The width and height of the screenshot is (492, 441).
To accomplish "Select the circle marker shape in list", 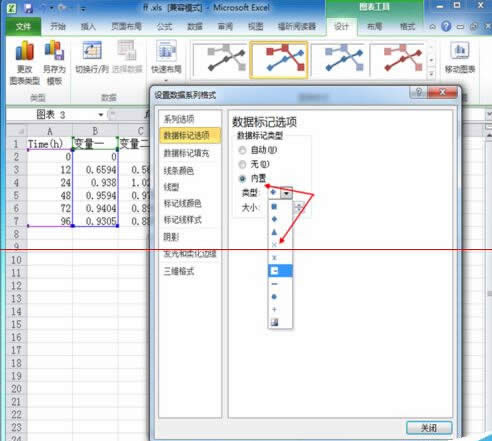I will [x=274, y=297].
